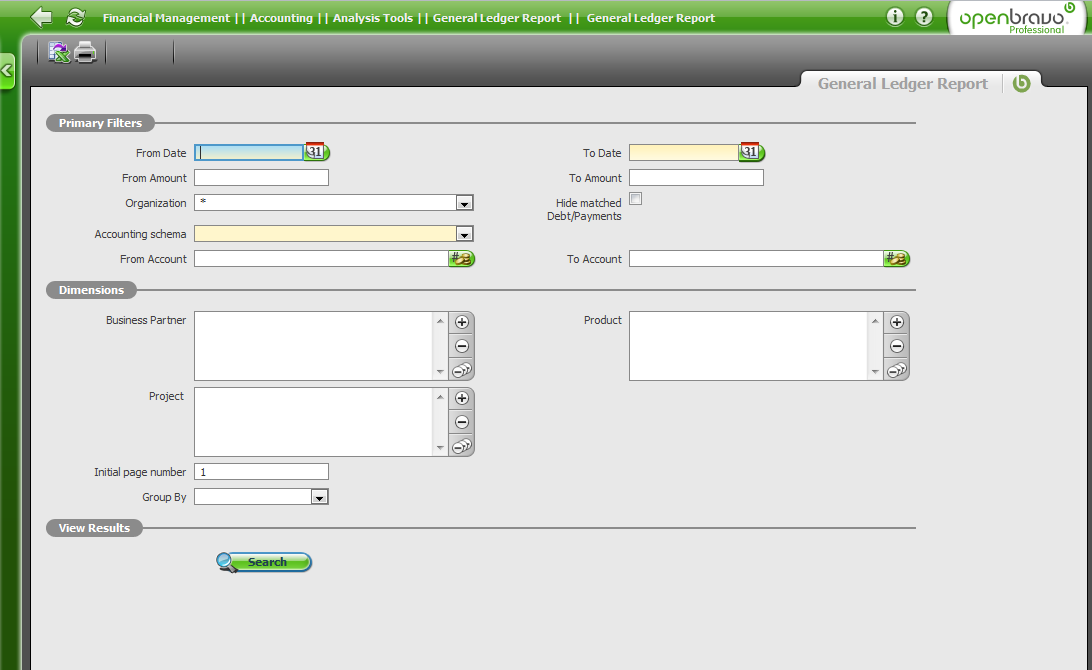Click the Initial page number field

tap(261, 472)
